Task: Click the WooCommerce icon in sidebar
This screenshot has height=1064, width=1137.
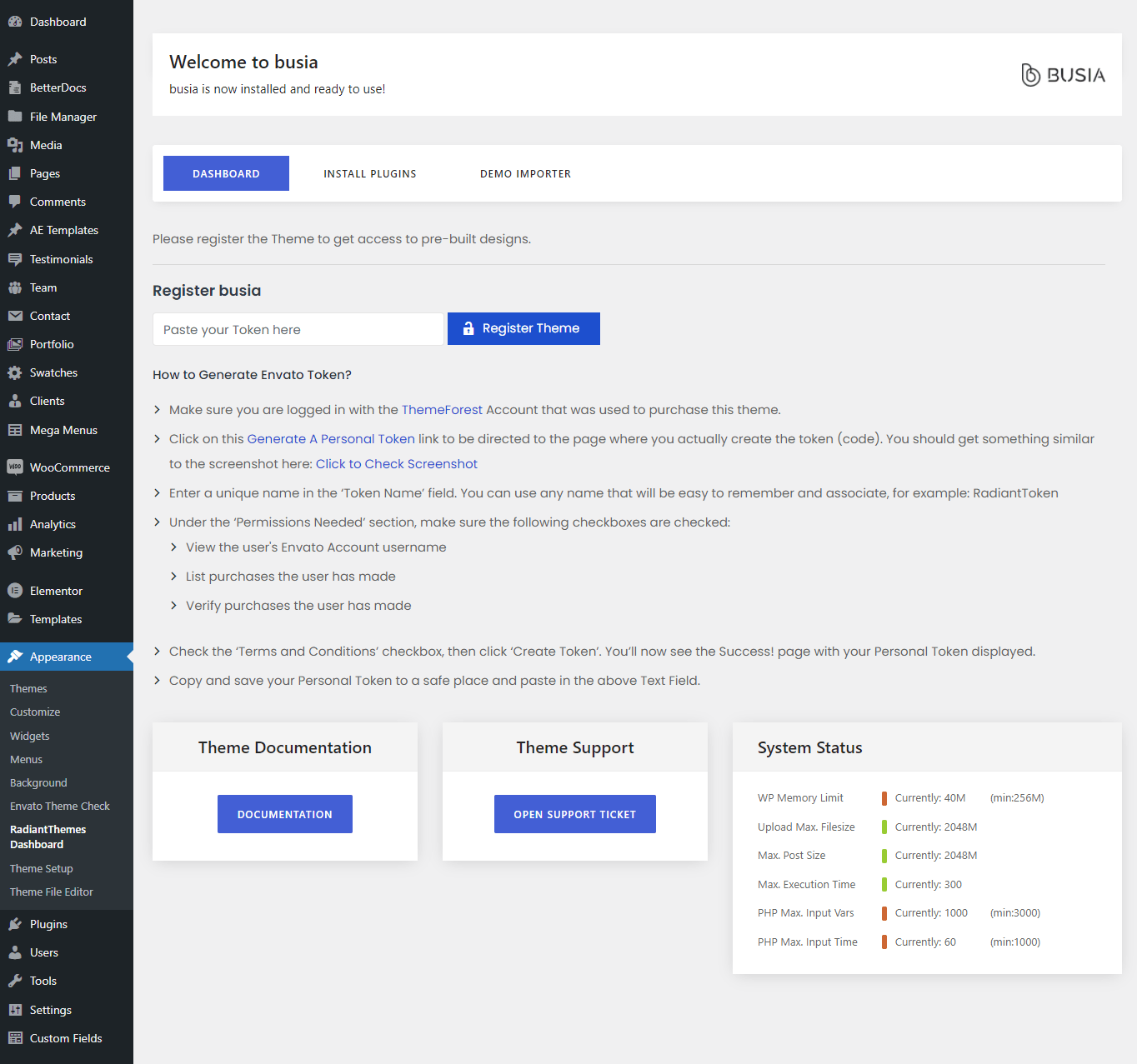Action: tap(15, 467)
